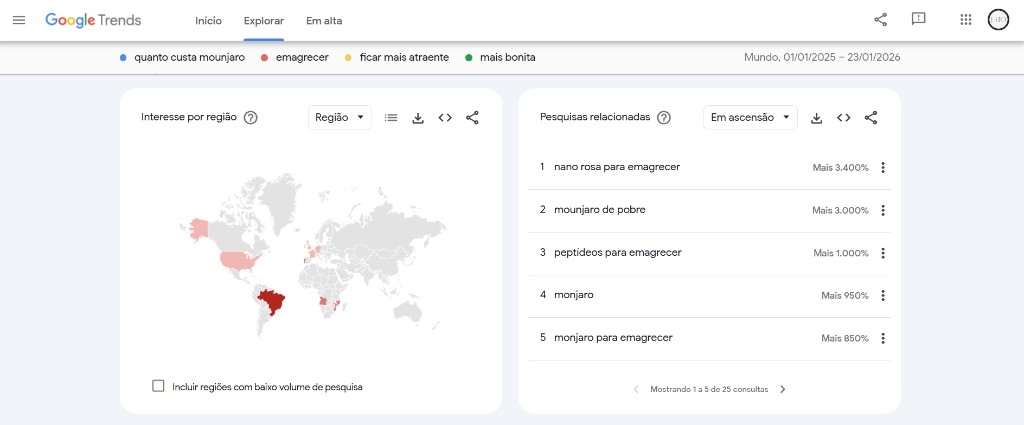The image size is (1024, 425).
Task: Embed the Pesquisas relacionadas widget
Action: (844, 118)
